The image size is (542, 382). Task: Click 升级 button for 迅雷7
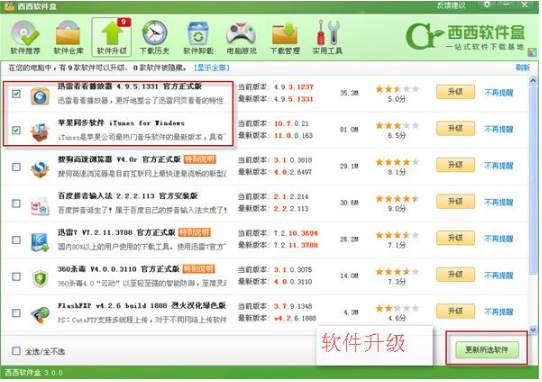[455, 238]
